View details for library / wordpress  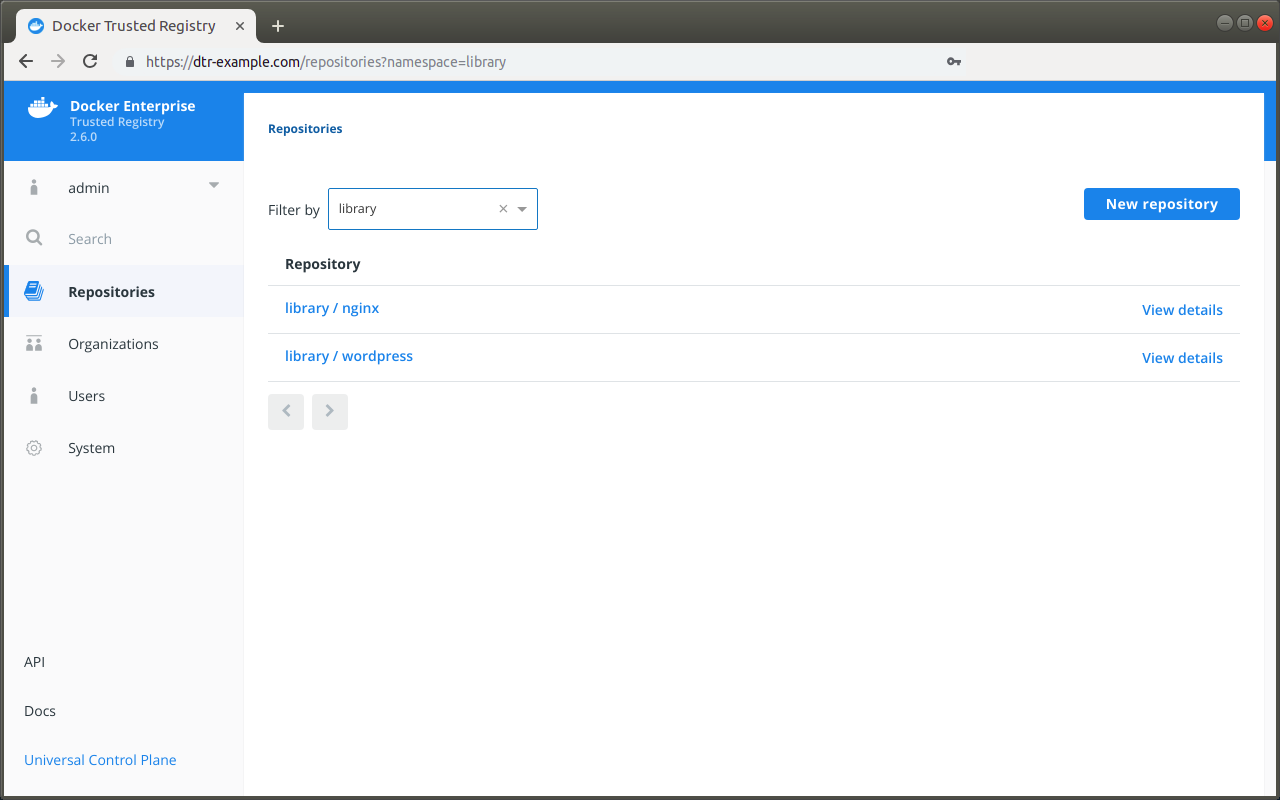click(1182, 358)
